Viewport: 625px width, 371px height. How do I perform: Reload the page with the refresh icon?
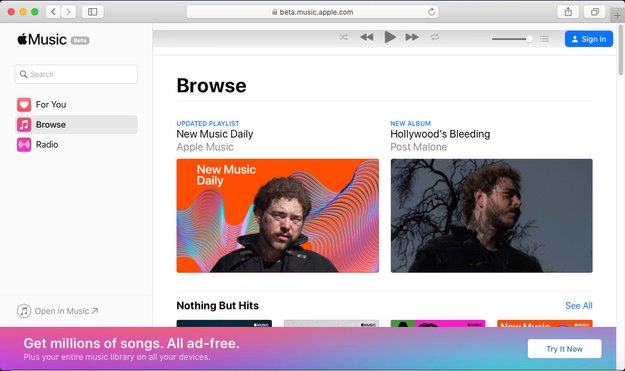431,12
